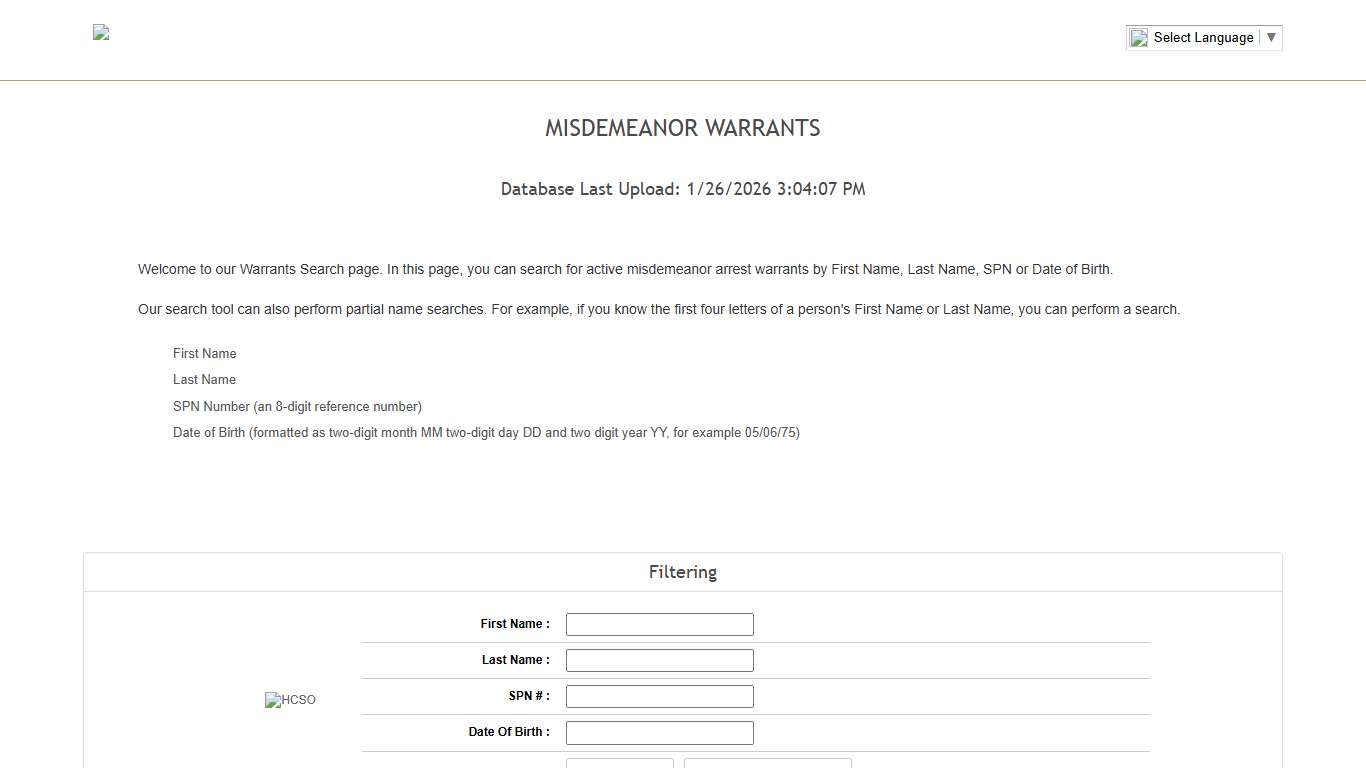Screen dimensions: 1366x768
Task: Click the Database Last Upload timestamp text
Action: [x=683, y=189]
